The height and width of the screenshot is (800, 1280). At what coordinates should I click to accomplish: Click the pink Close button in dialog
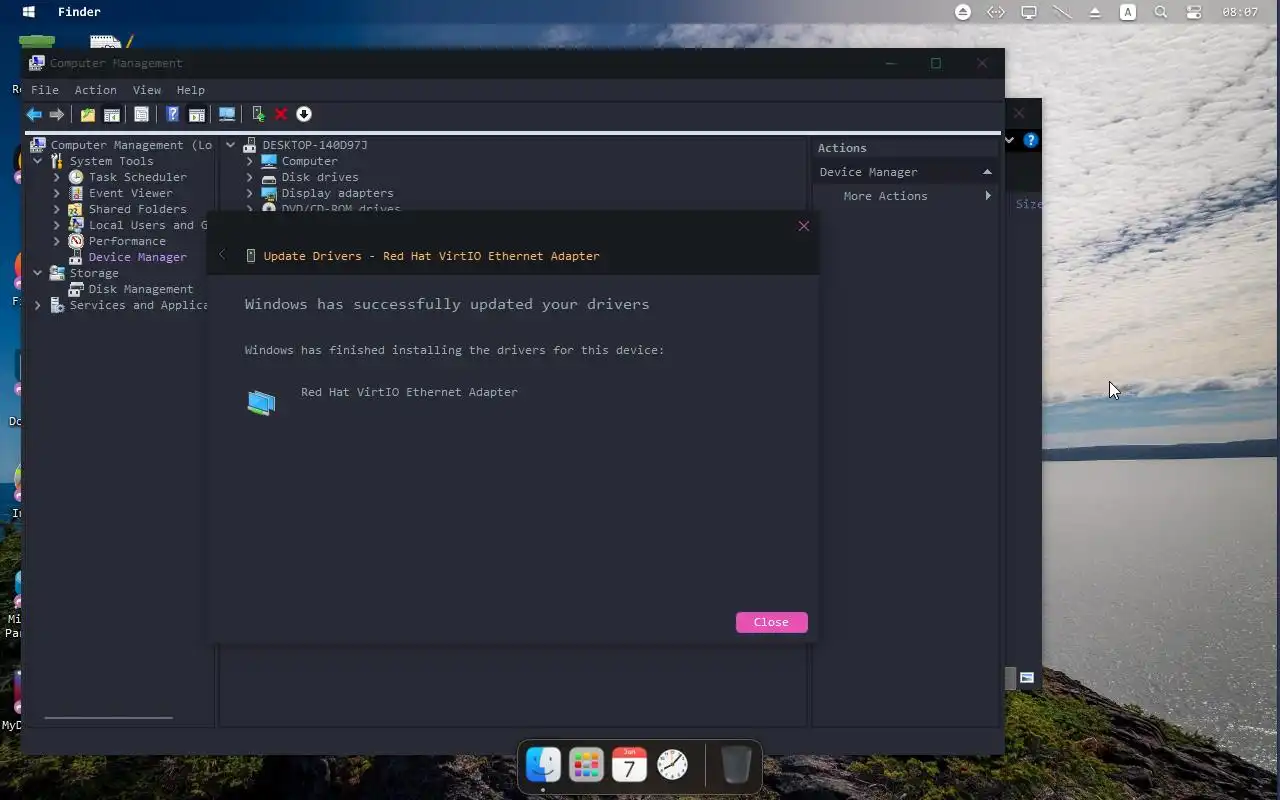pyautogui.click(x=771, y=622)
